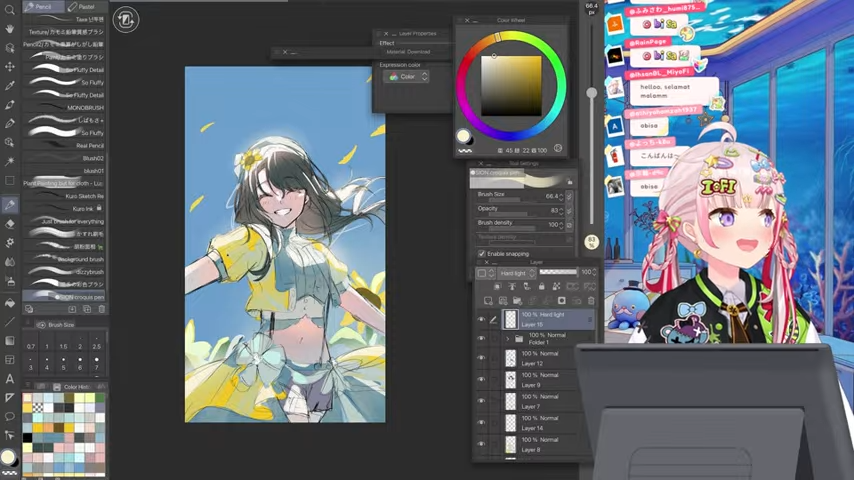Select the So Fluffy brush between Detail entries
This screenshot has width=854, height=480.
64,82
